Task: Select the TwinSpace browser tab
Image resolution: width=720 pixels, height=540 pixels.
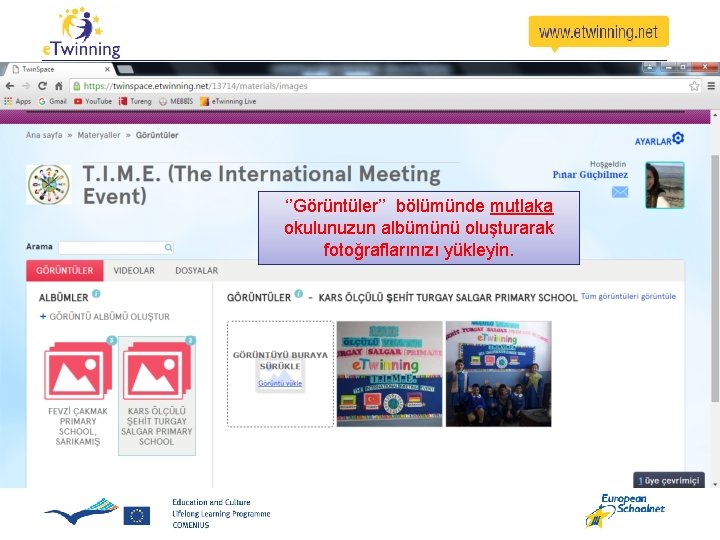Action: coord(59,69)
